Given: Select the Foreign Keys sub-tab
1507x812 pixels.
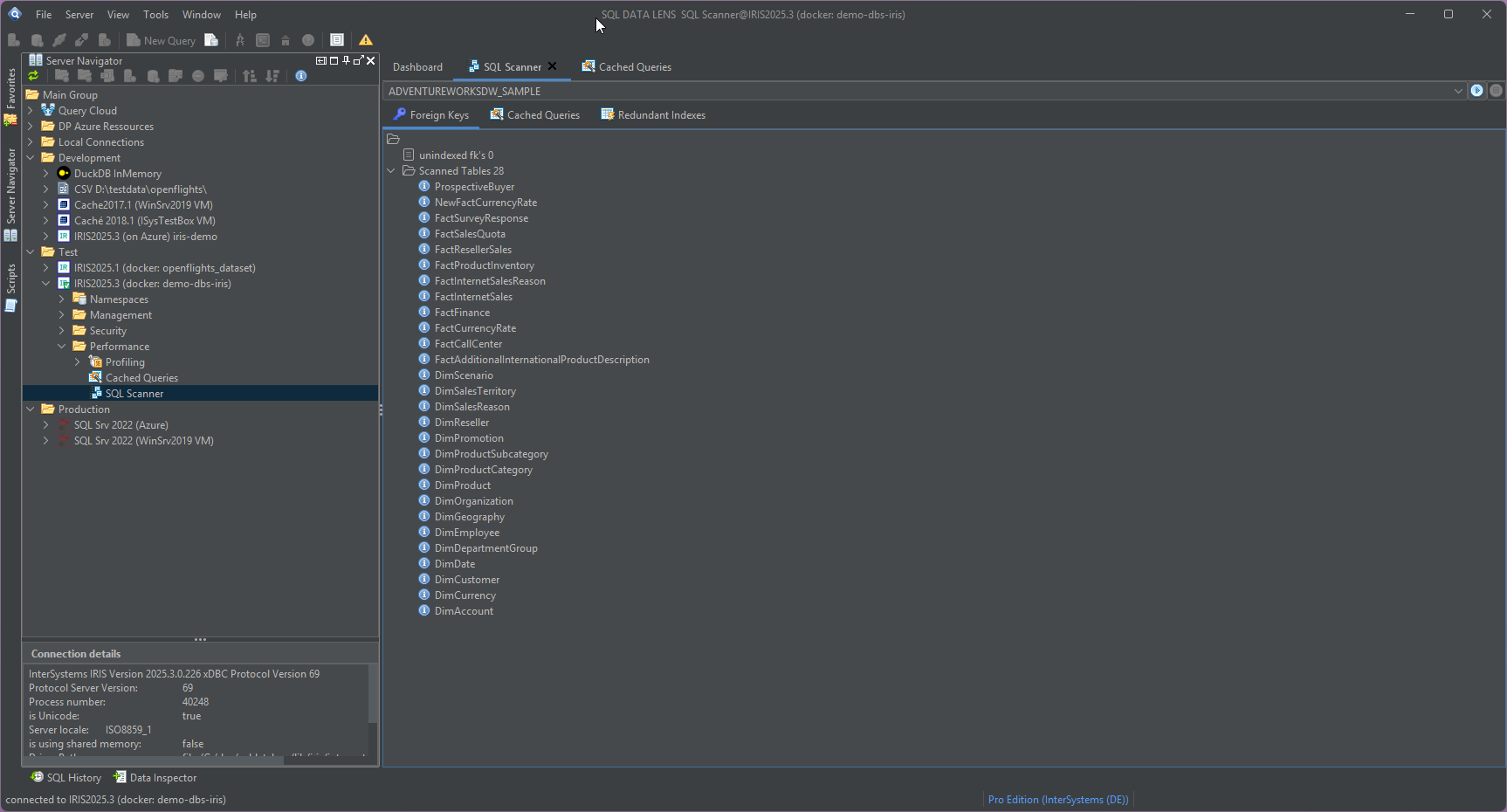Looking at the screenshot, I should point(431,115).
